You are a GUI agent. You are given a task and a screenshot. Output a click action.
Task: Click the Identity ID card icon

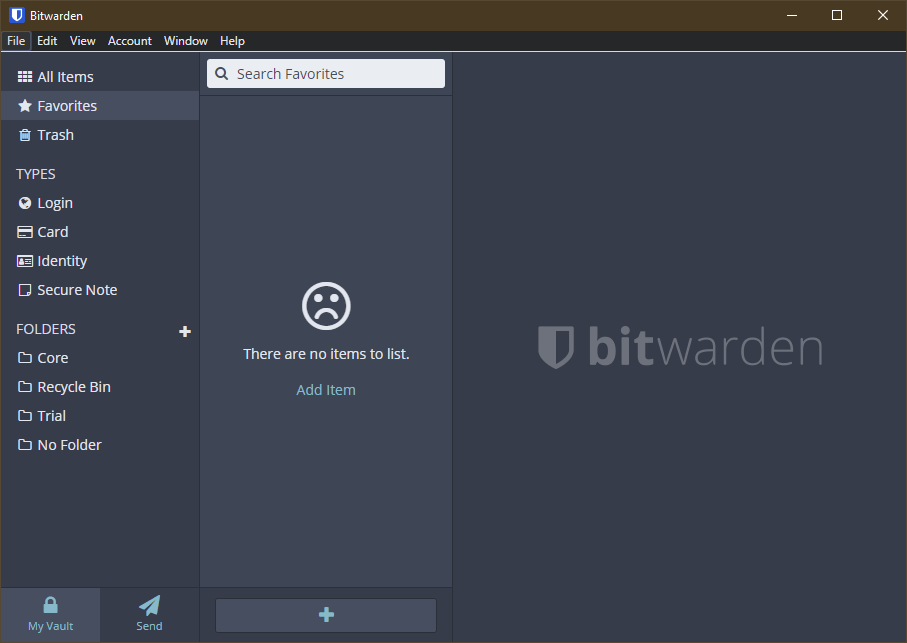coord(25,261)
